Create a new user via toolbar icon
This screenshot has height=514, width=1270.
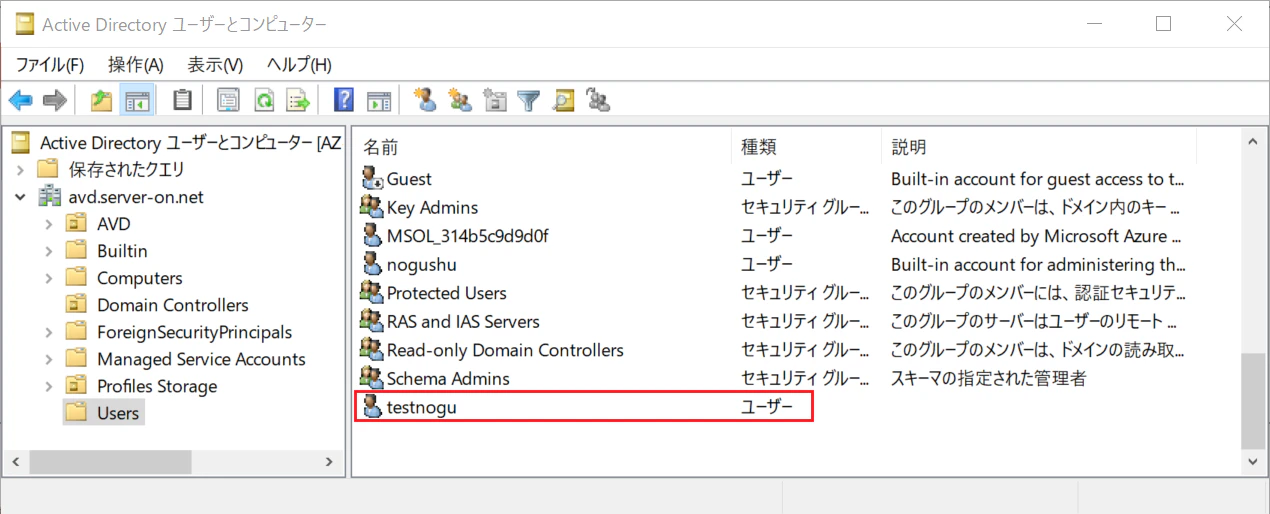pyautogui.click(x=426, y=100)
